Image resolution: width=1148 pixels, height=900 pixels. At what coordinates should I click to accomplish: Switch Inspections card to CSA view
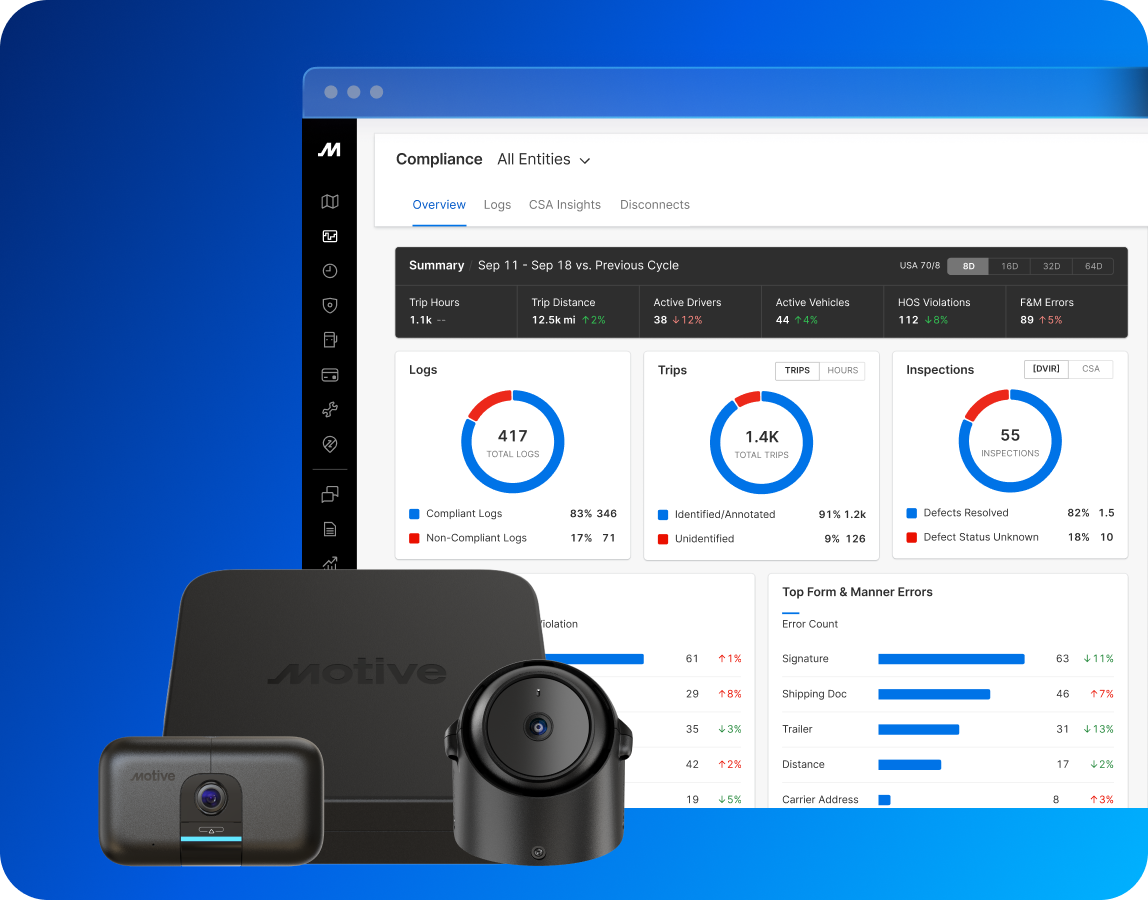click(1090, 369)
